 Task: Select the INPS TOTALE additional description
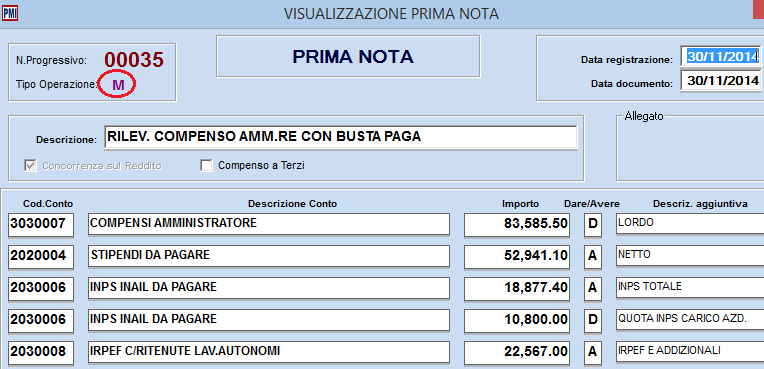click(689, 288)
